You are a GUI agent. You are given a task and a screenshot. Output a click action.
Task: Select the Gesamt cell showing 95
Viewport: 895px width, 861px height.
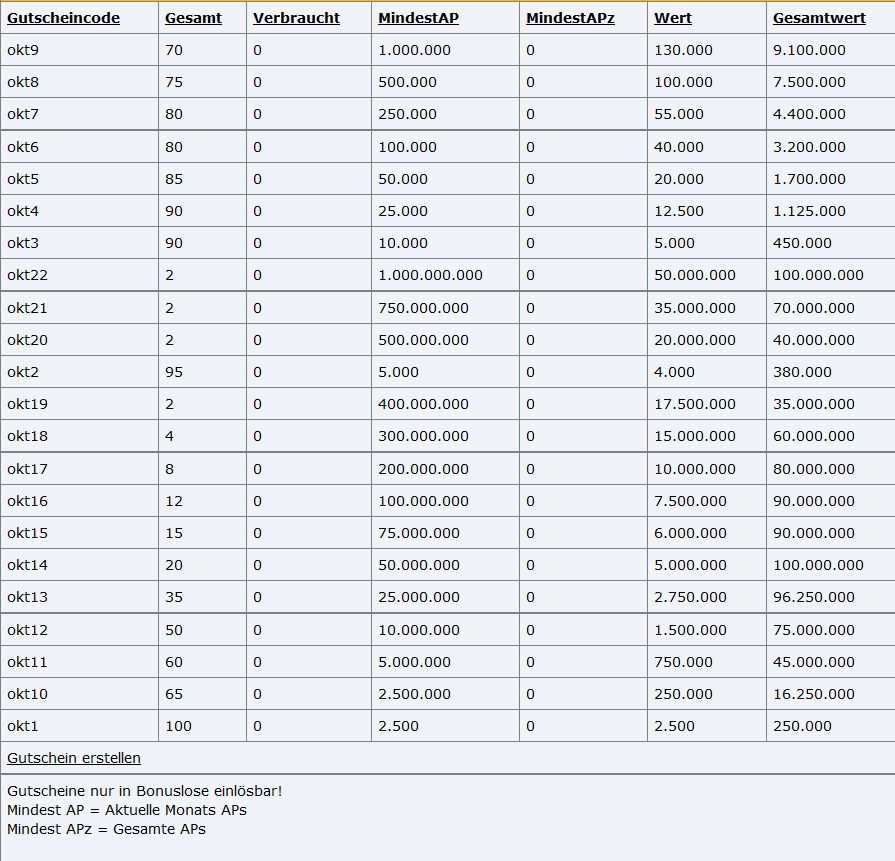coord(174,372)
